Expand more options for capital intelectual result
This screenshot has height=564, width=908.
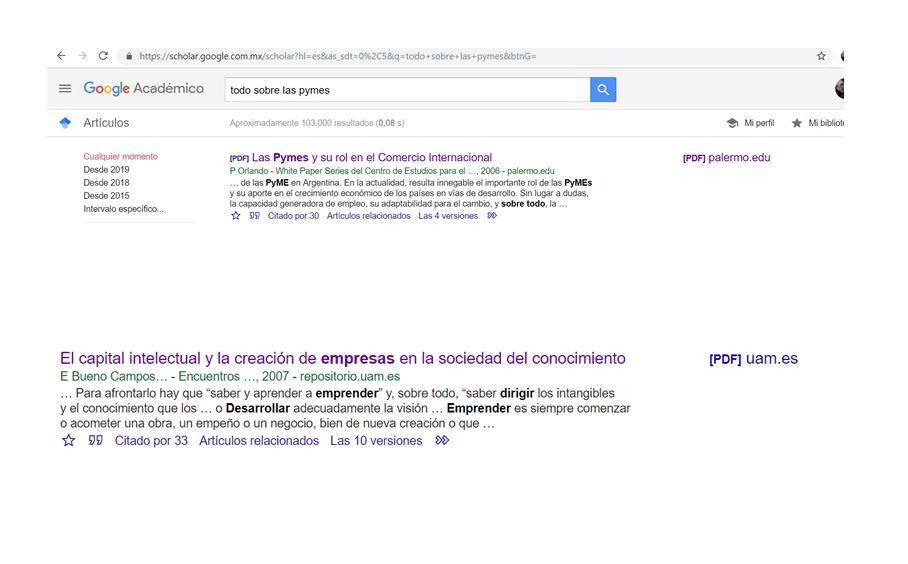(x=442, y=441)
